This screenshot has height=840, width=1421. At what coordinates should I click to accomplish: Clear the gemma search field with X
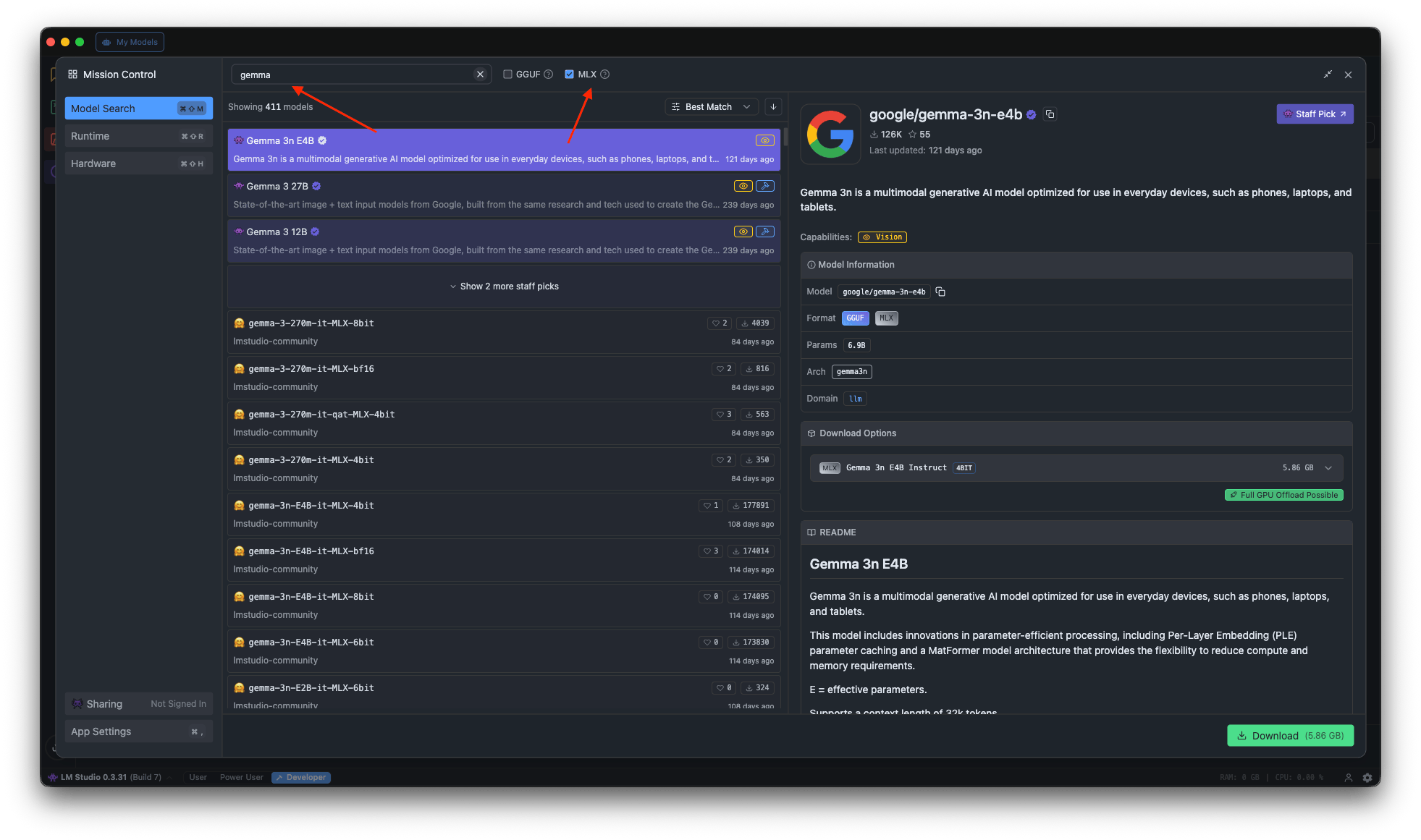480,75
